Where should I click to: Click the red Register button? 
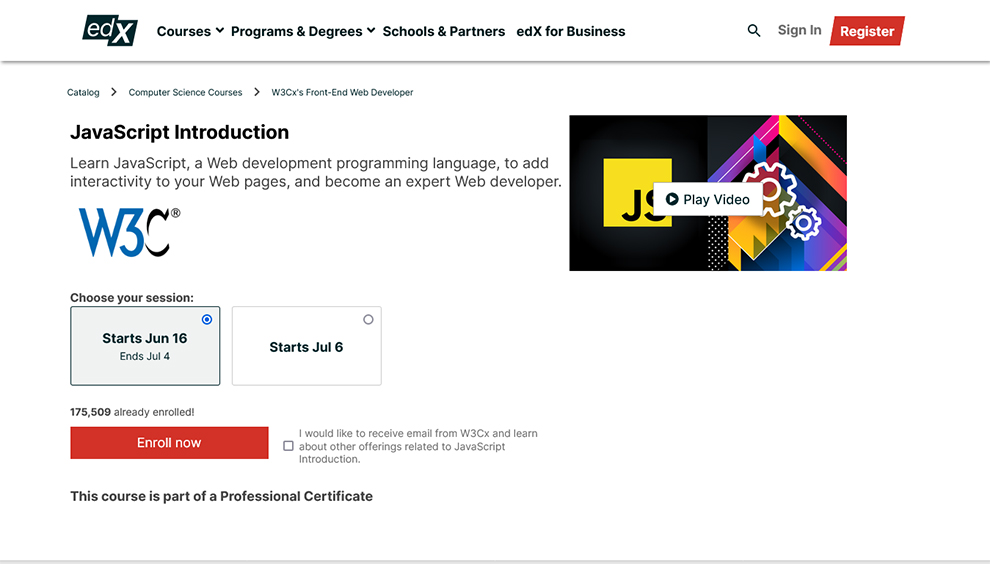tap(867, 31)
